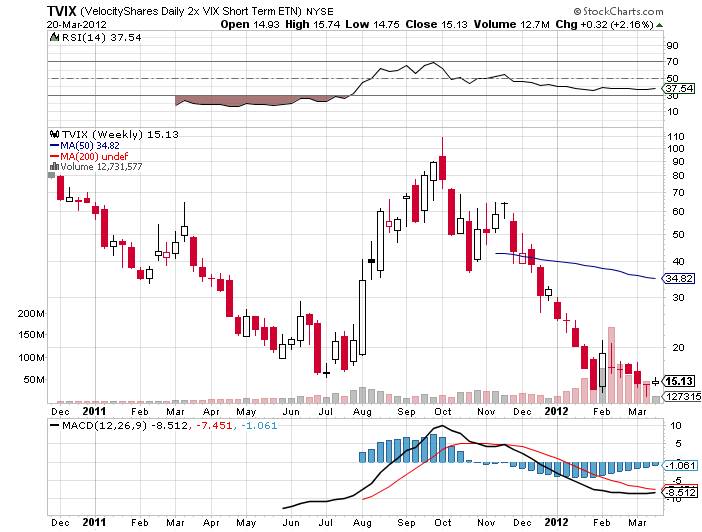Click the 70 label on the RSI axis
702x532 pixels.
pyautogui.click(x=672, y=61)
